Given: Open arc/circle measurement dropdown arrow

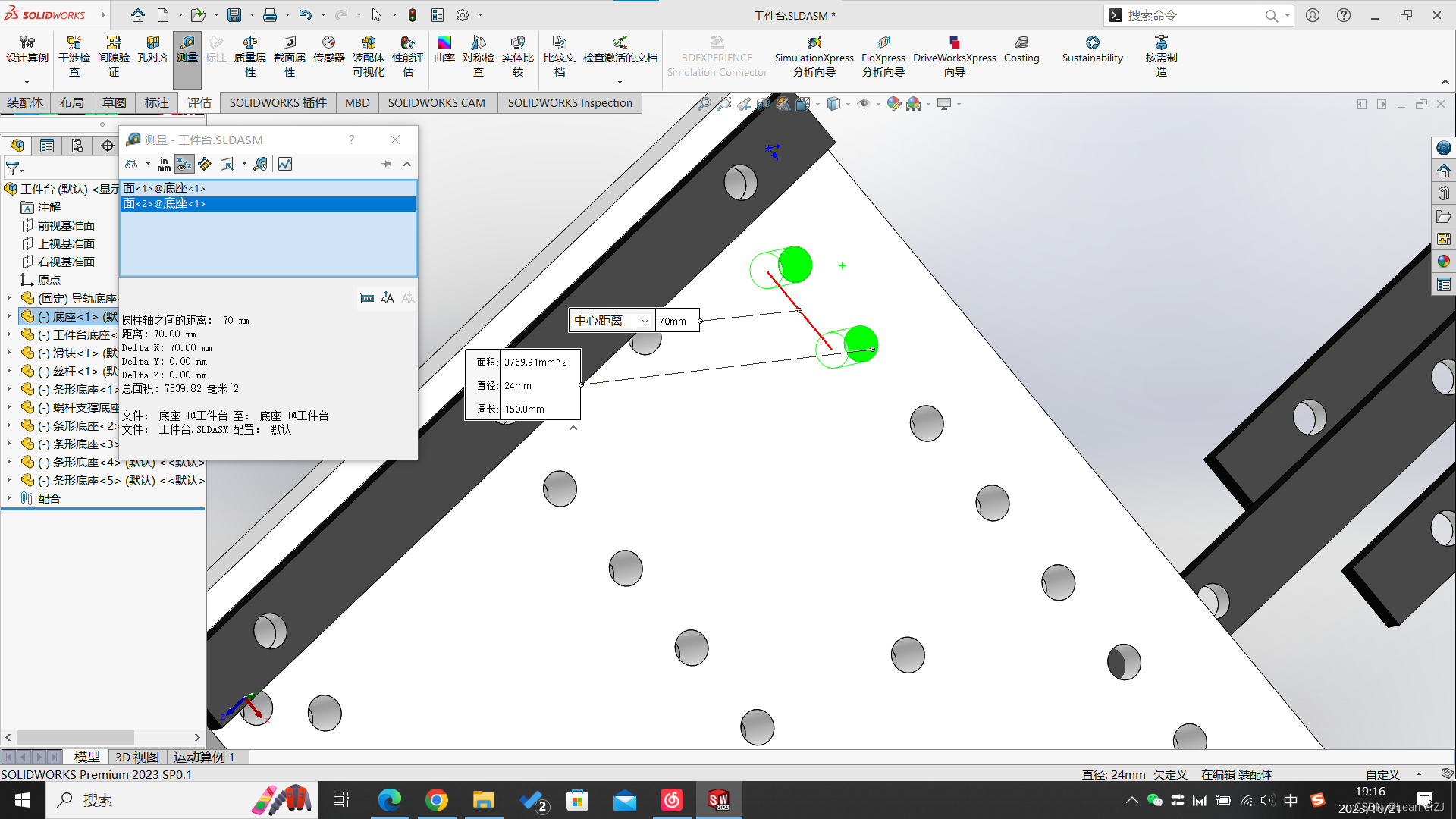Looking at the screenshot, I should (x=147, y=164).
